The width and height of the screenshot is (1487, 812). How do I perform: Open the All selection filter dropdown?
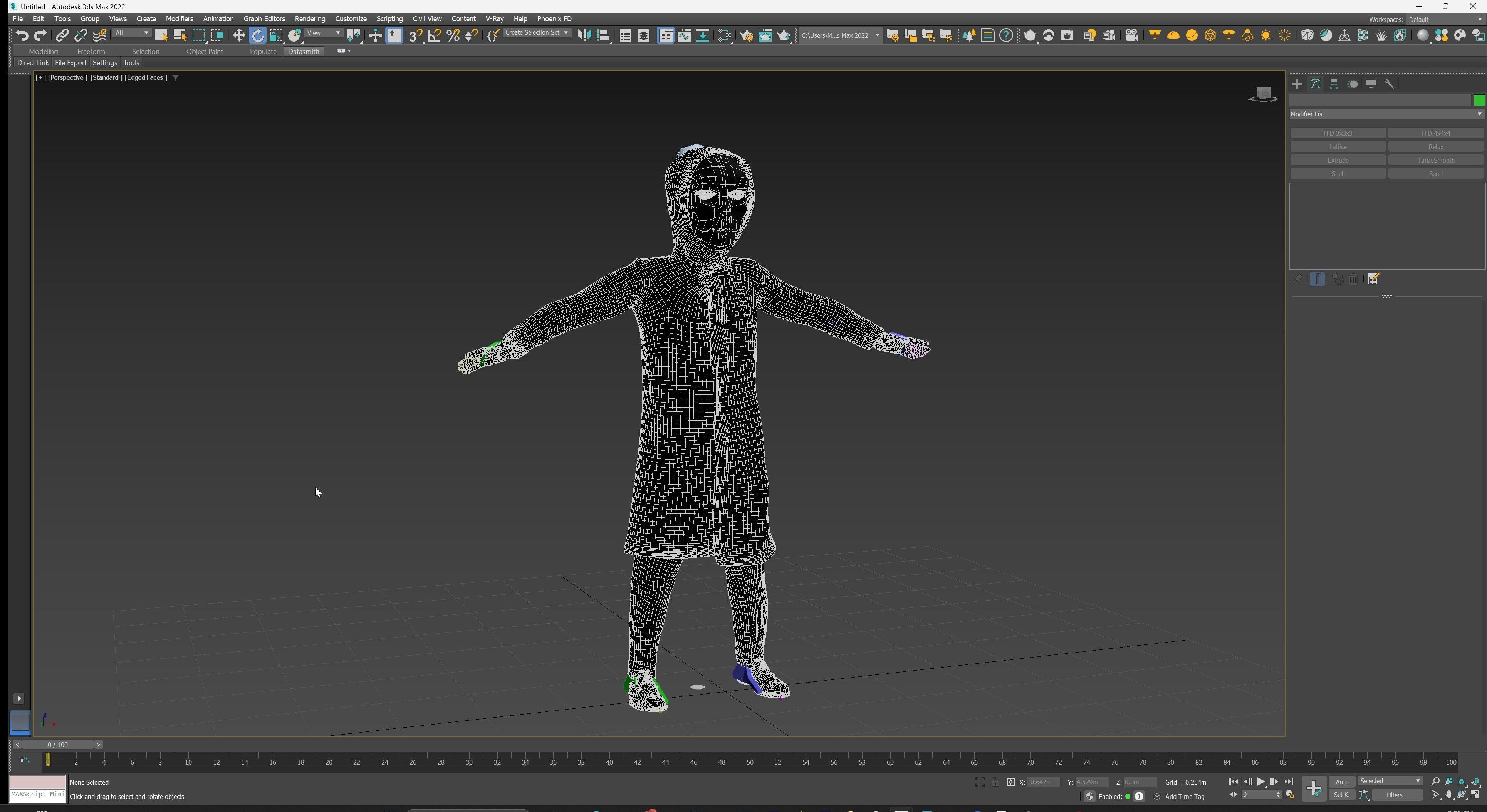pos(132,34)
